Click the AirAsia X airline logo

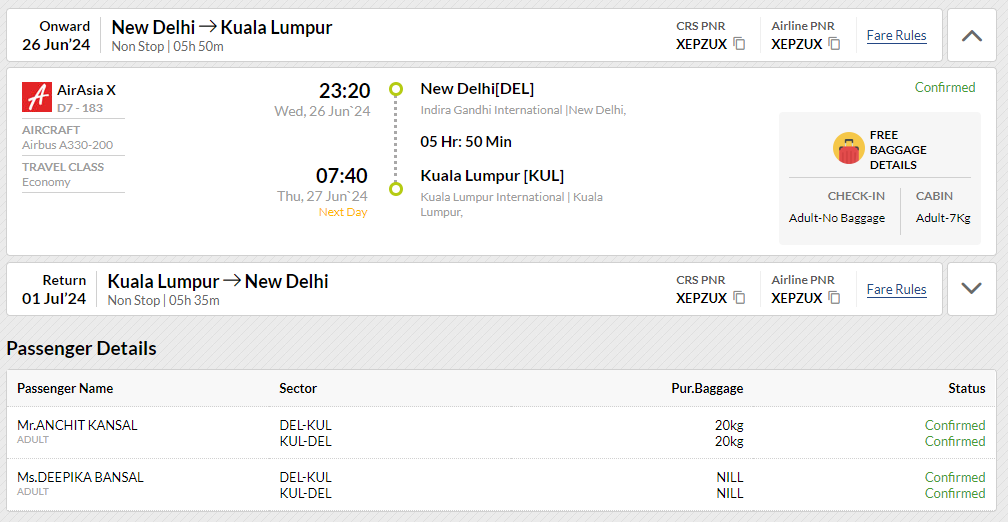[37, 97]
